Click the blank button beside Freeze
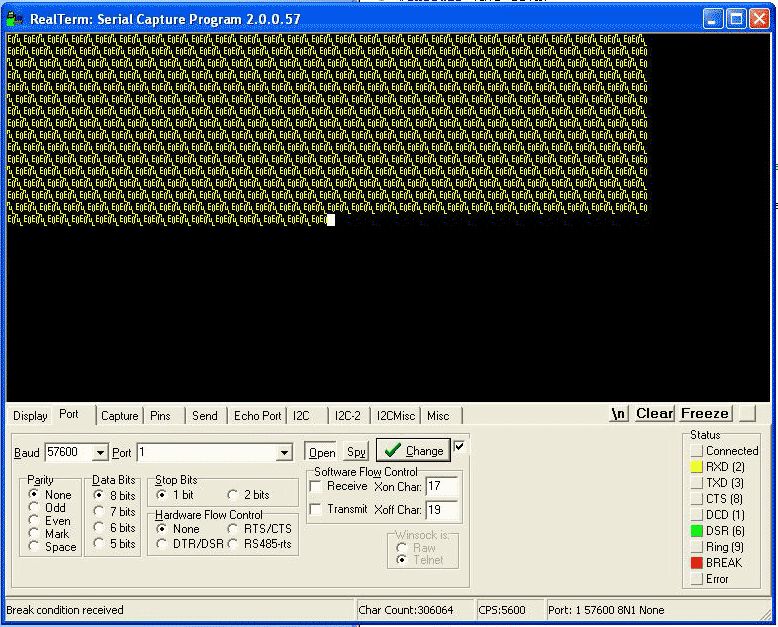This screenshot has height=627, width=778. 747,413
